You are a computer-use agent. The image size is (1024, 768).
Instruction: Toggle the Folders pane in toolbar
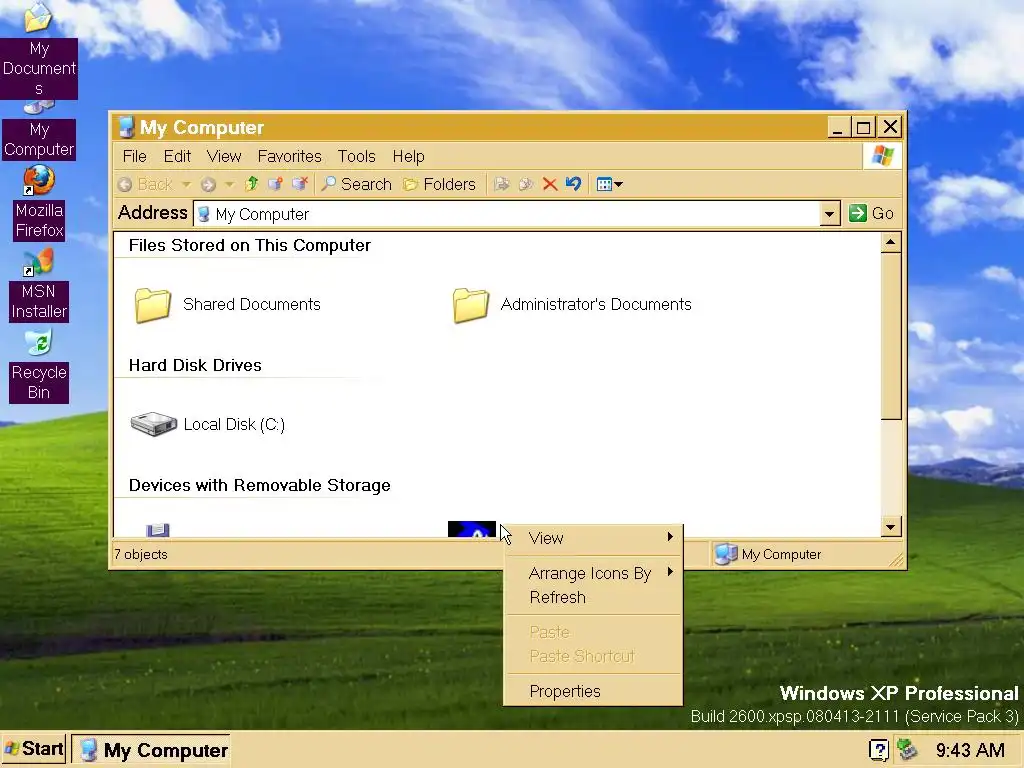click(x=440, y=185)
